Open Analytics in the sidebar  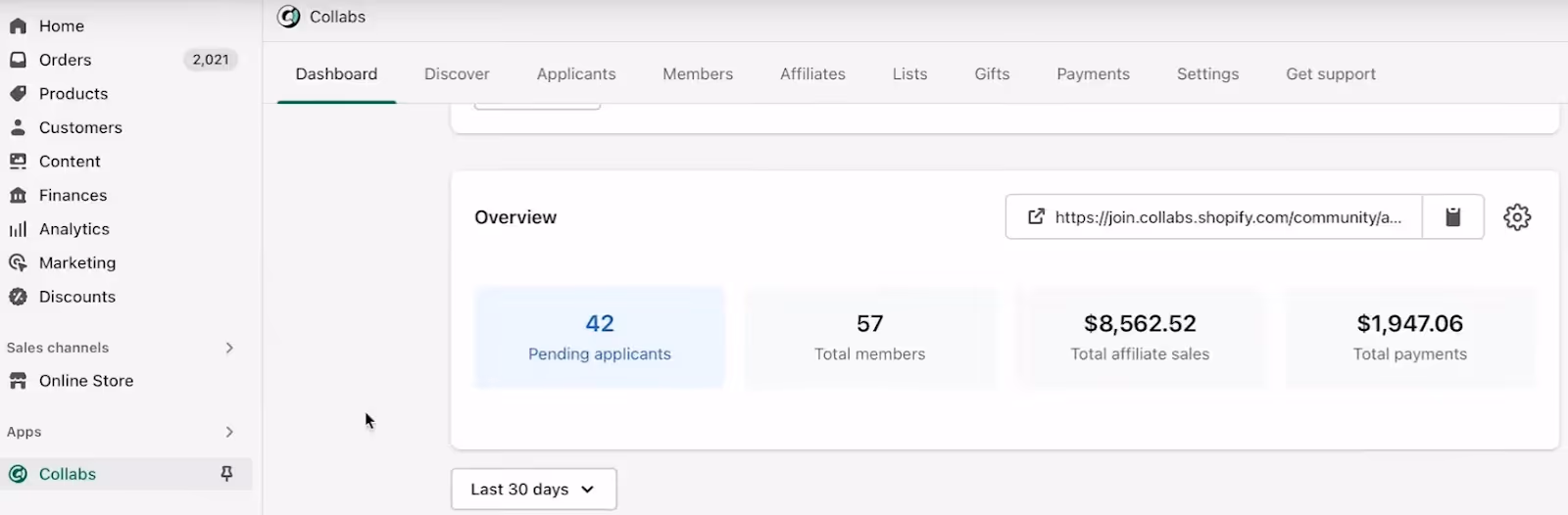[74, 229]
